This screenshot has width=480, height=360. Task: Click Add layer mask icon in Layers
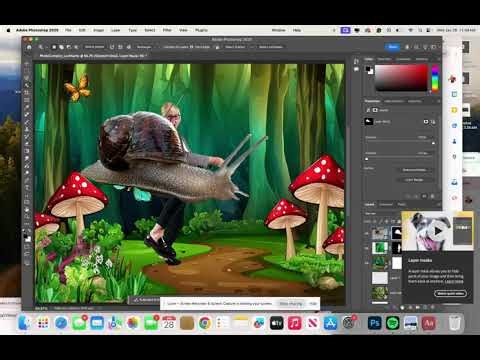[402, 307]
